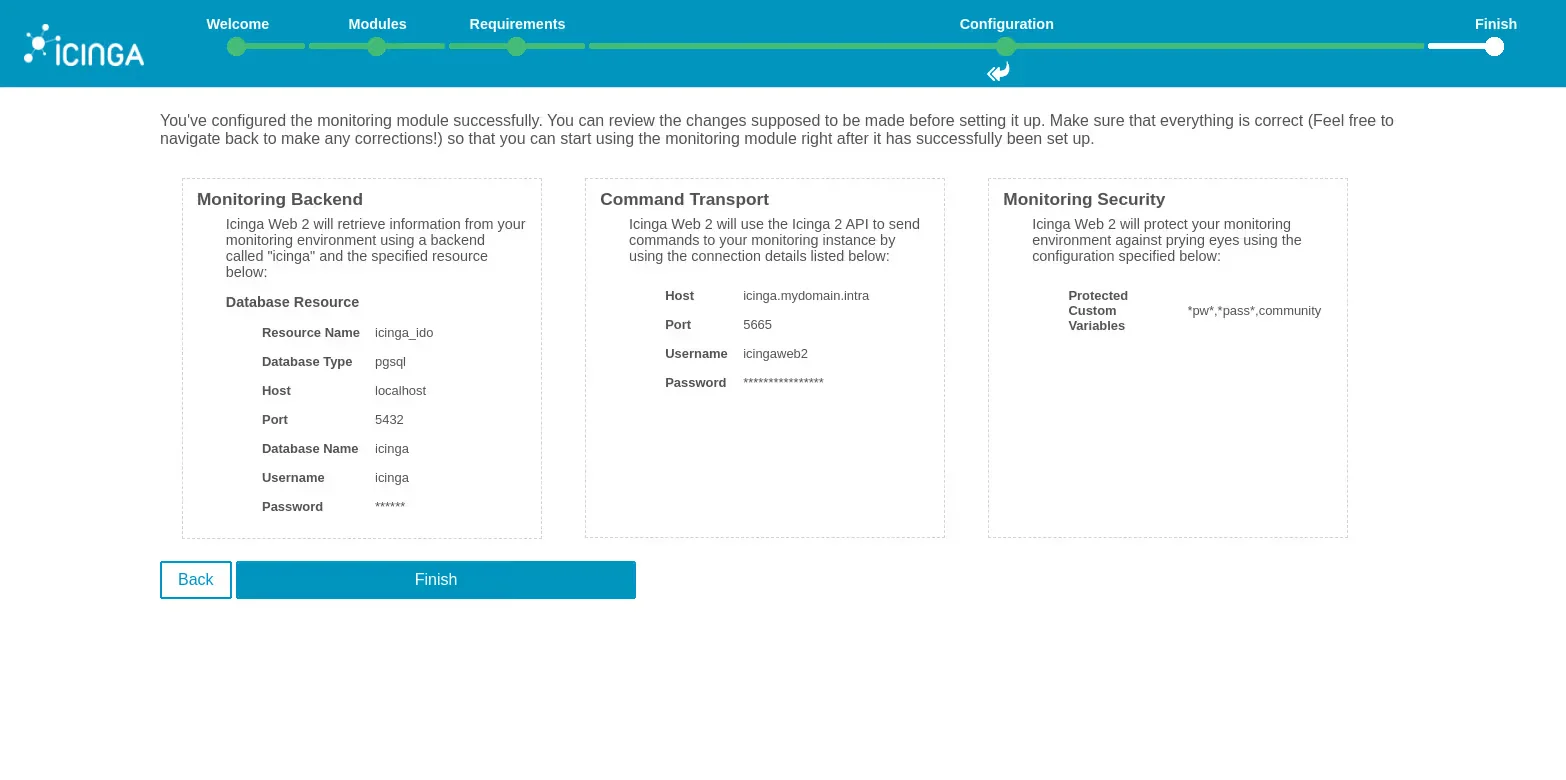Image resolution: width=1566 pixels, height=780 pixels.
Task: Click the Icinga logo
Action: click(x=84, y=44)
